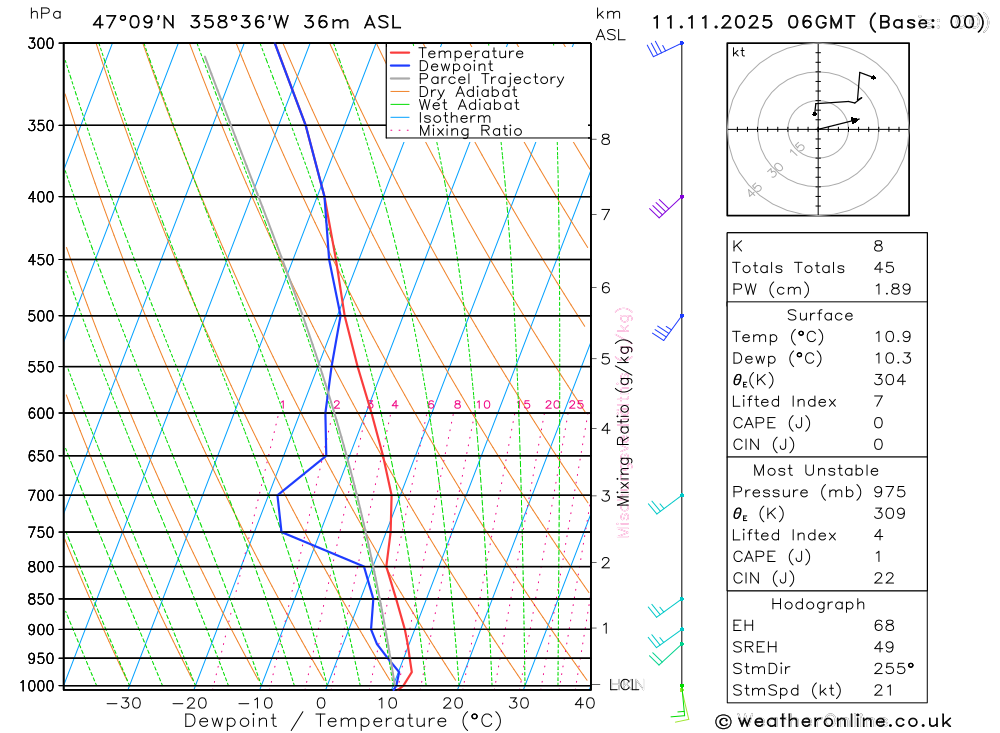Click the blue Dewpoint legend line
Viewport: 1000px width, 733px height.
tap(399, 66)
